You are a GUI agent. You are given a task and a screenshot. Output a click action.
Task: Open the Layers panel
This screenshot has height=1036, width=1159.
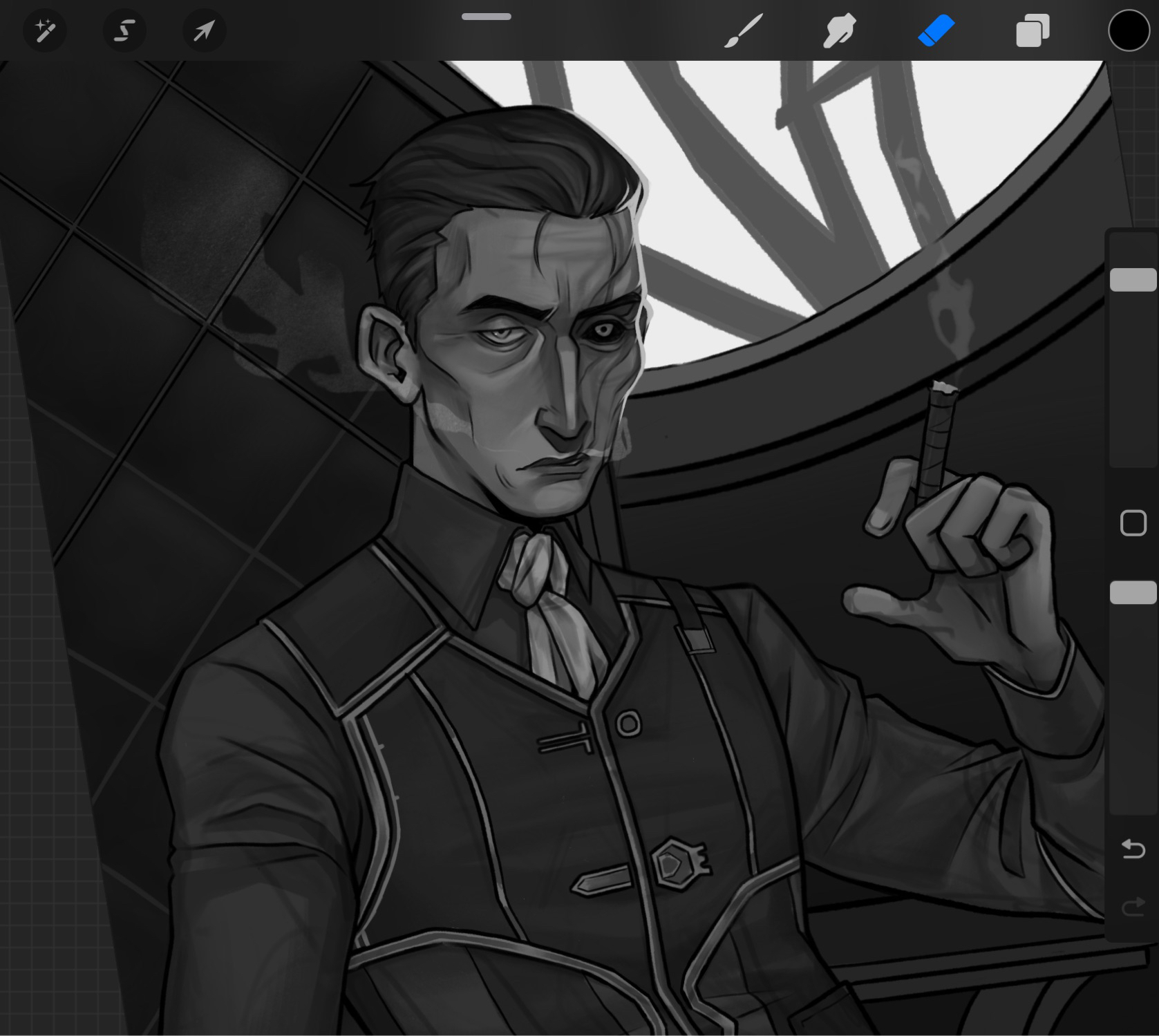[x=1033, y=32]
